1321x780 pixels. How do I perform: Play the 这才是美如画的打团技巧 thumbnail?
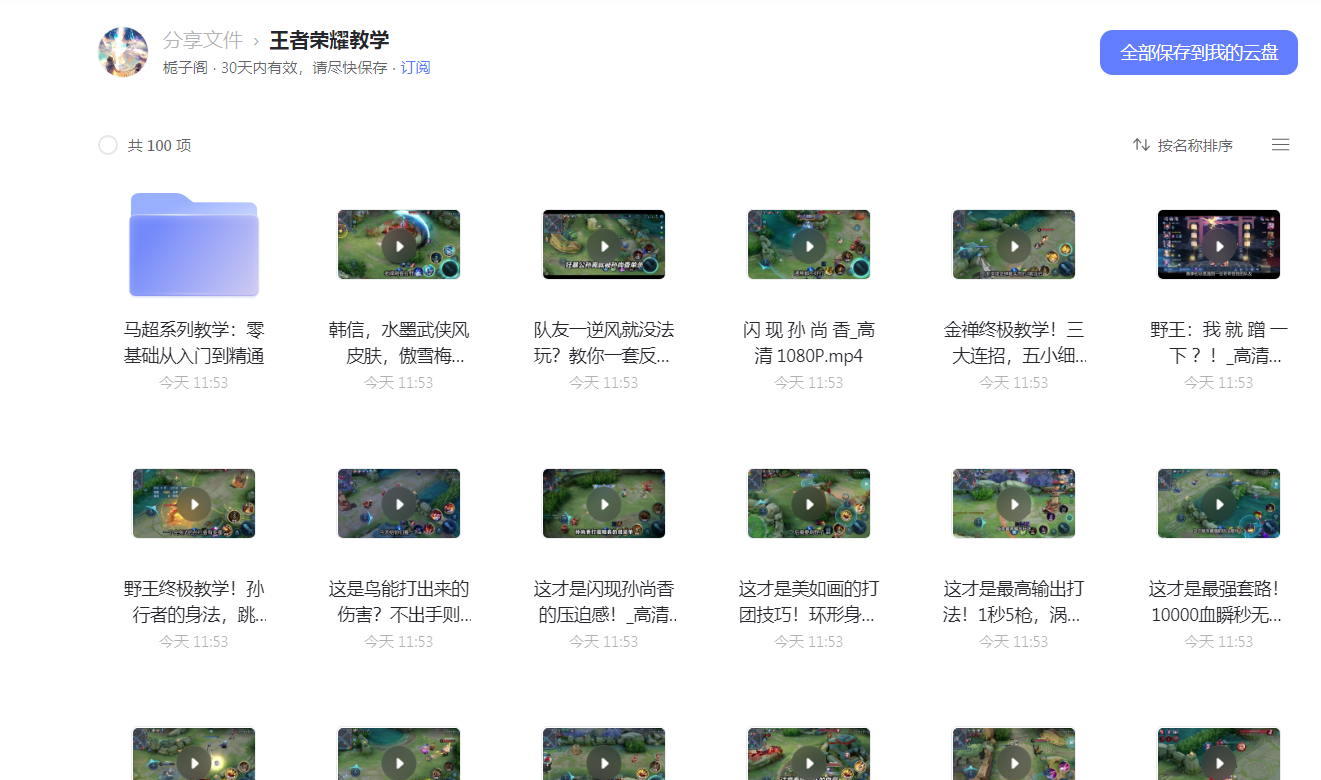point(809,504)
